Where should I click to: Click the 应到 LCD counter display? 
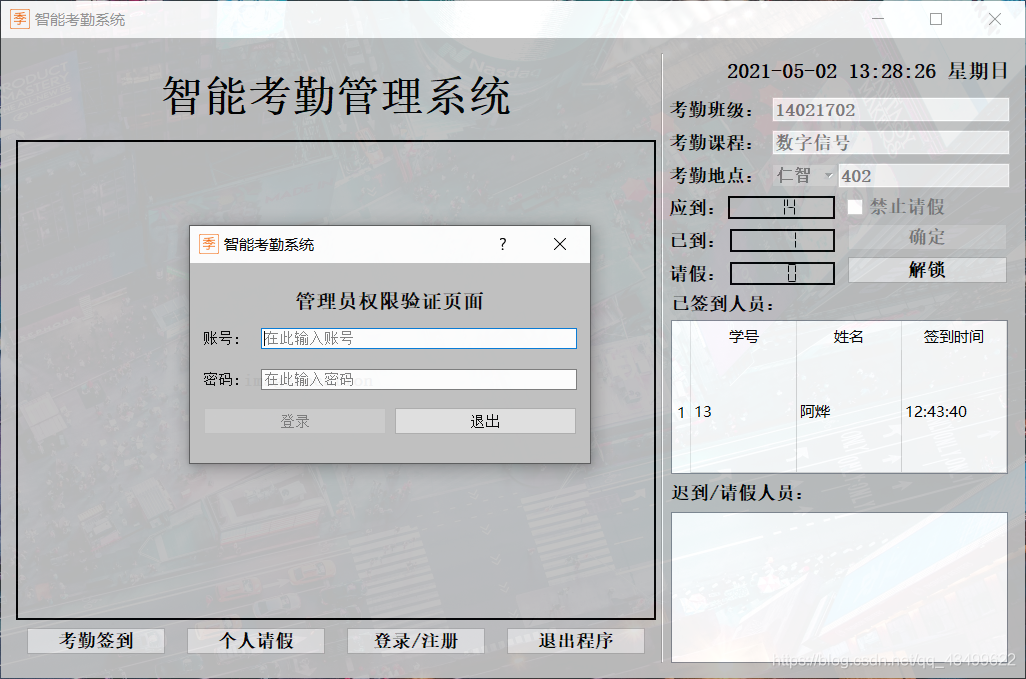coord(781,208)
